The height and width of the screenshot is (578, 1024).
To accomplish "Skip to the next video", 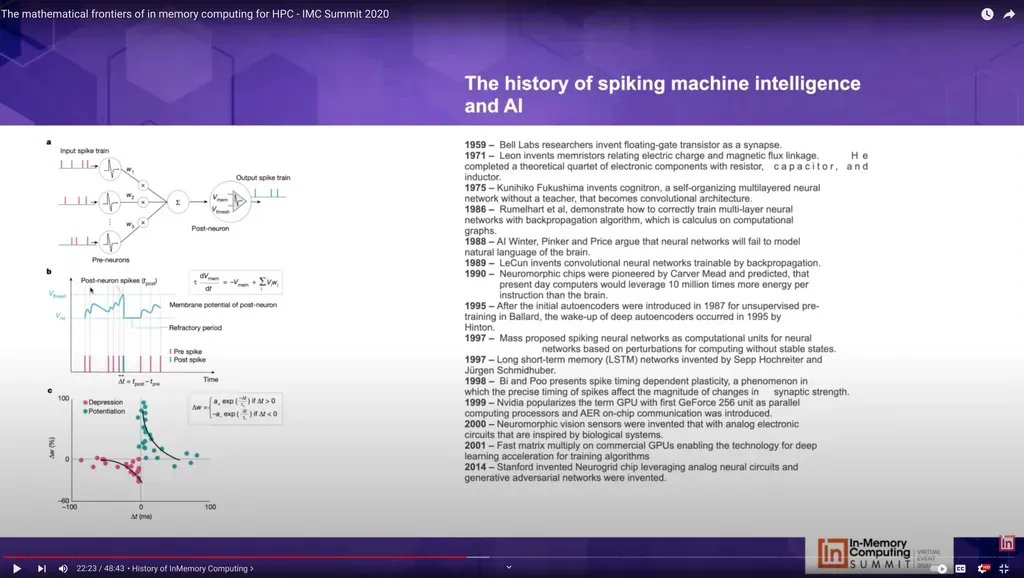I will coord(41,568).
